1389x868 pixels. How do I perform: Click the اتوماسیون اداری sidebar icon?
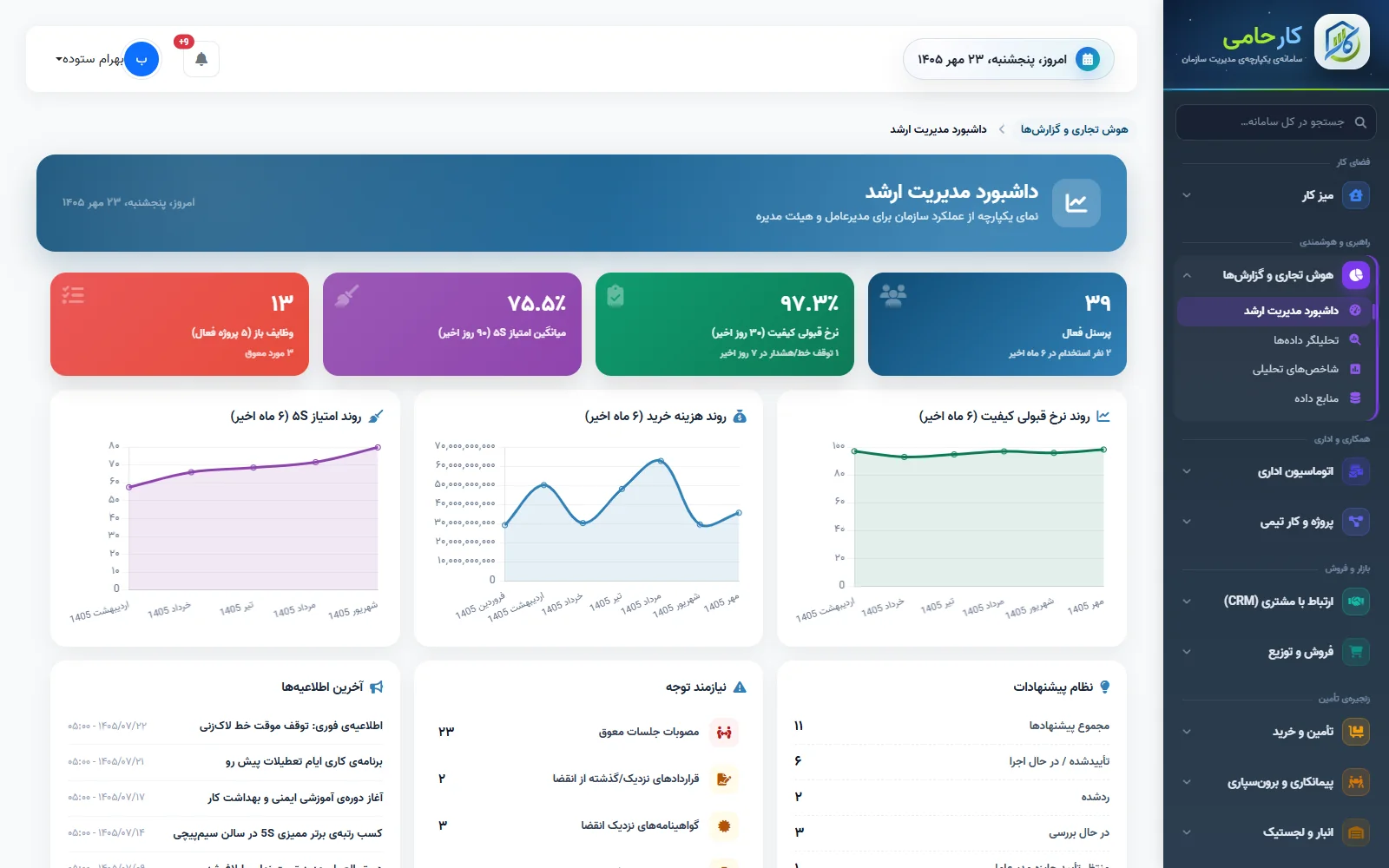(x=1356, y=471)
